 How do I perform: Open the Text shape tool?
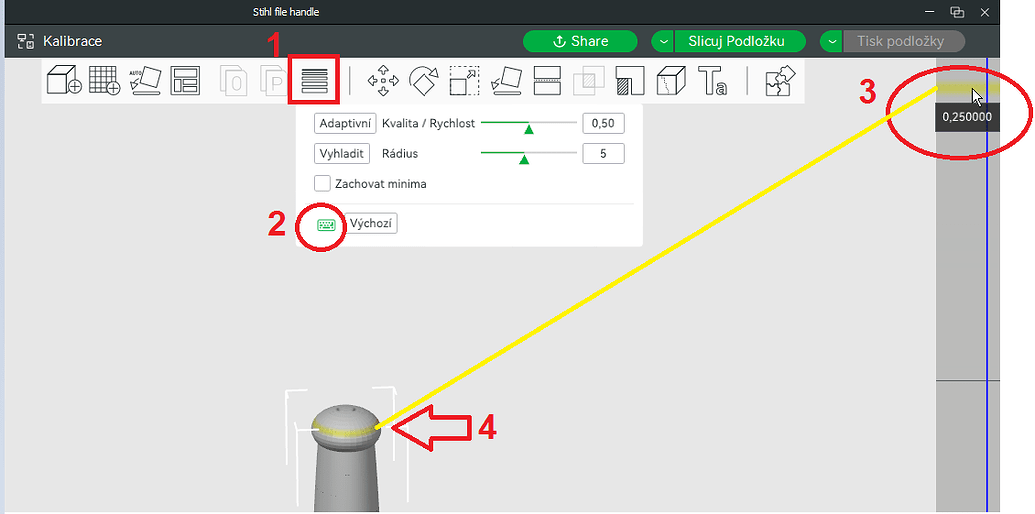click(x=713, y=80)
